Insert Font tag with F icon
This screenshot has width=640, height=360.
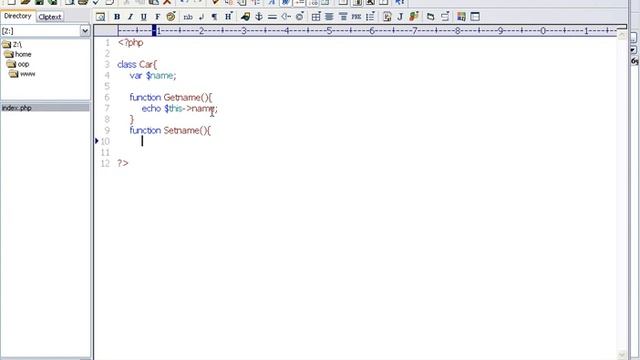click(157, 17)
